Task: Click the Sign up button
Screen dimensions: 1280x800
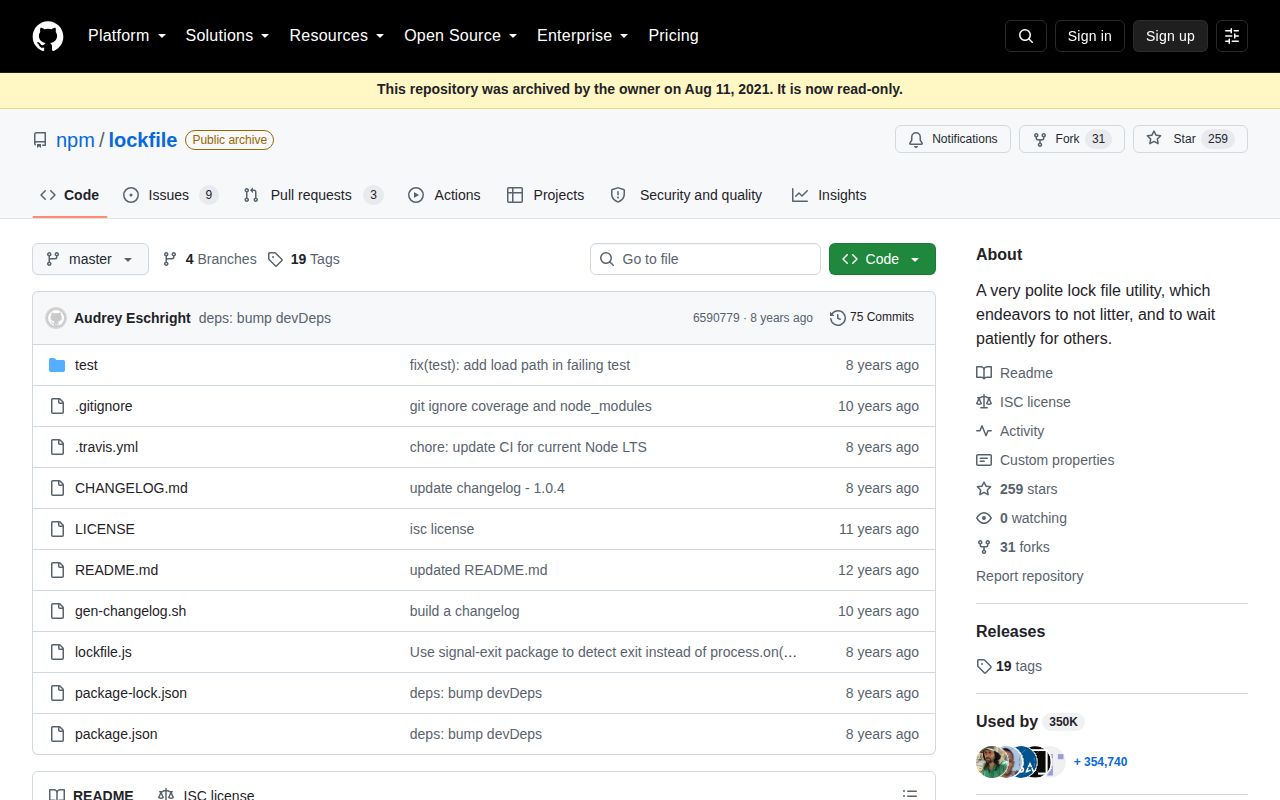Action: pyautogui.click(x=1170, y=36)
